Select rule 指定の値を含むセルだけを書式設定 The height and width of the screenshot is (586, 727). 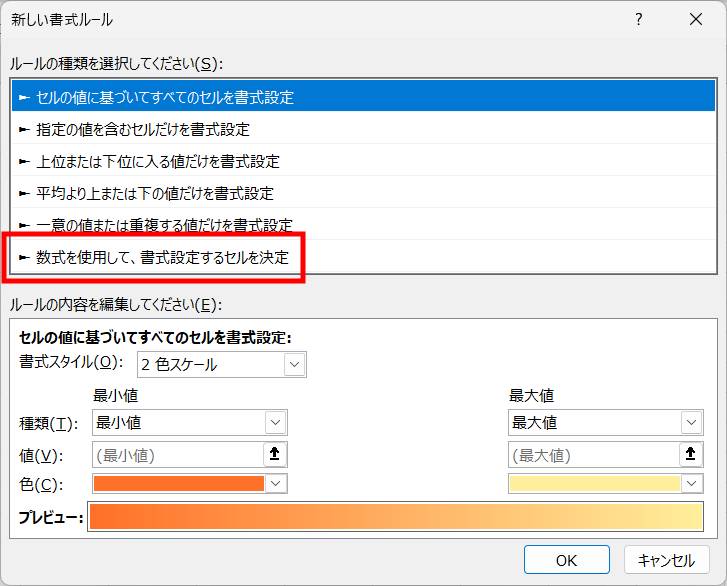[x=364, y=129]
